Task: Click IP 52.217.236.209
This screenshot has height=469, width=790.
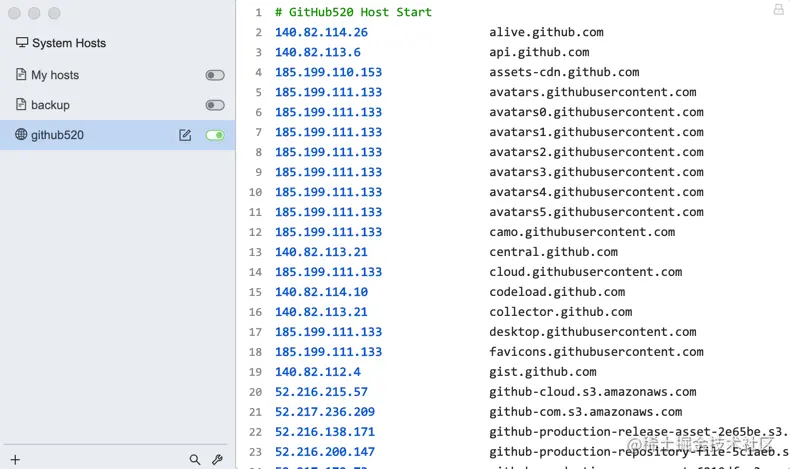Action: pos(324,412)
